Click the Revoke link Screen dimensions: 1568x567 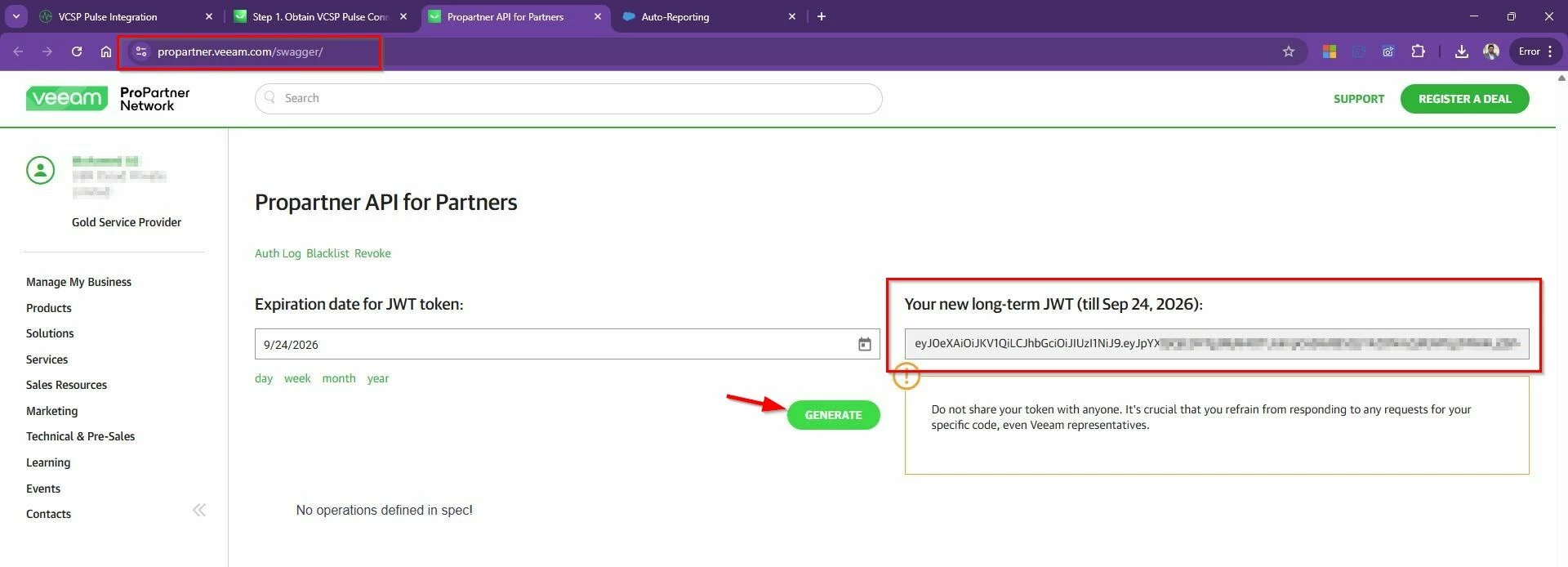372,253
